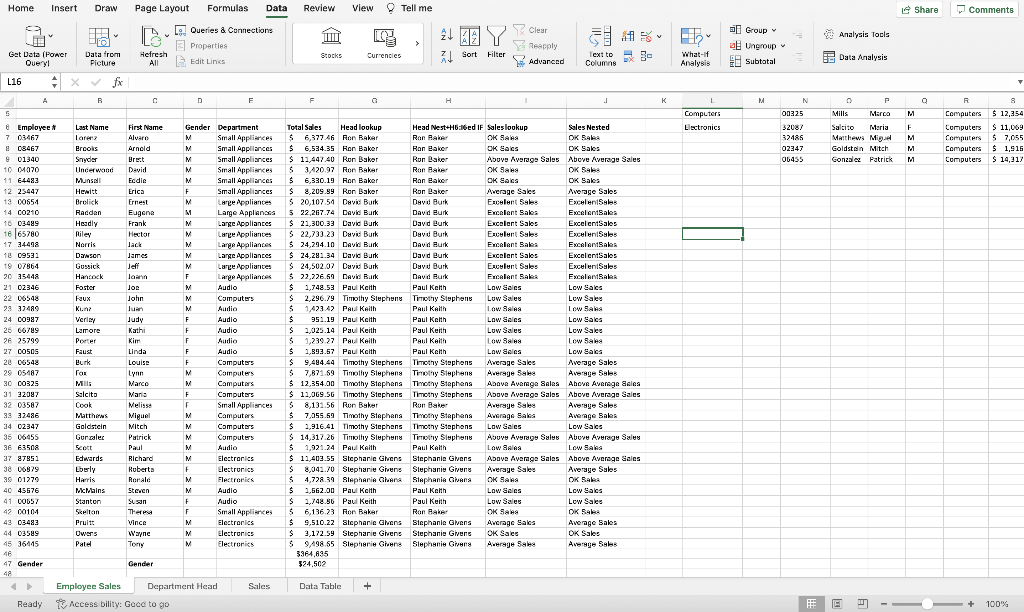The image size is (1024, 612).
Task: Open the Review menu tab
Action: (x=319, y=8)
